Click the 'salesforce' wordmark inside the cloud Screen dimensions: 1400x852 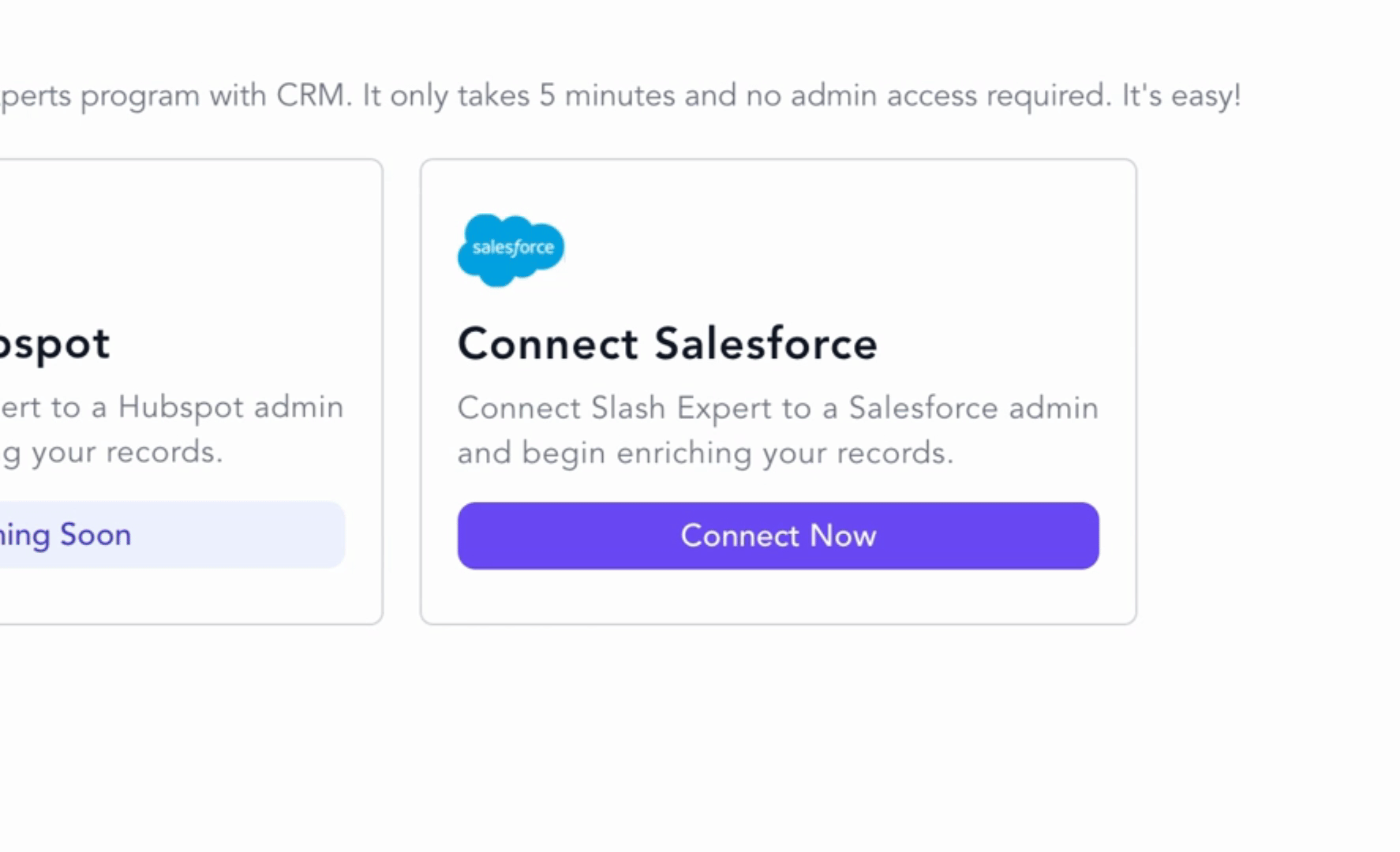tap(513, 248)
